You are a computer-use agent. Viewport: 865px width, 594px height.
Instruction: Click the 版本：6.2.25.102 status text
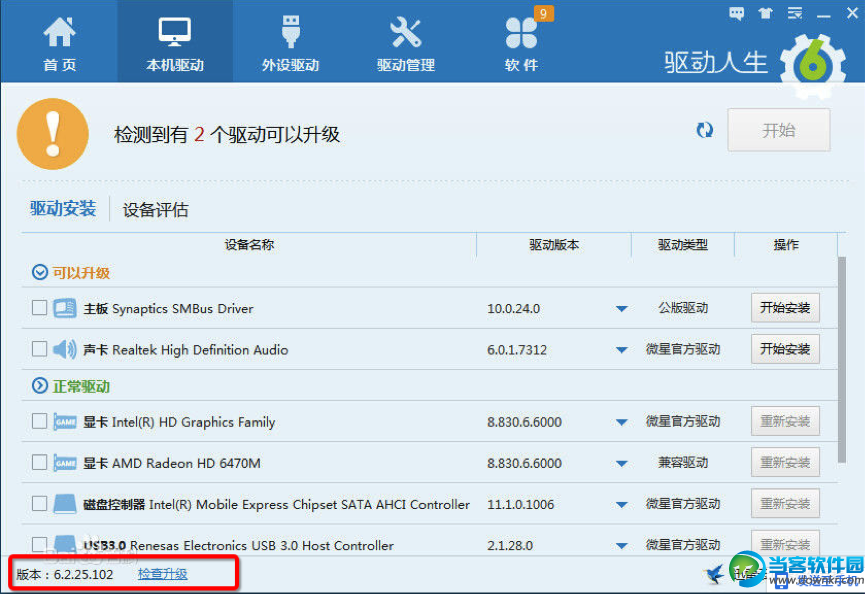[65, 574]
